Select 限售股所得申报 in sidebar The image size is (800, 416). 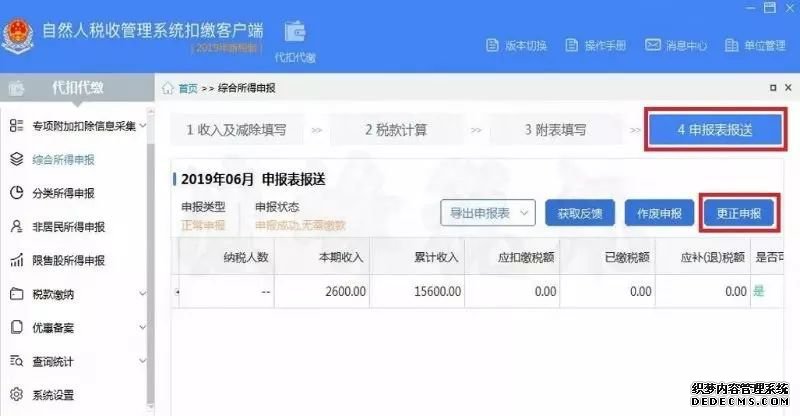(68, 261)
